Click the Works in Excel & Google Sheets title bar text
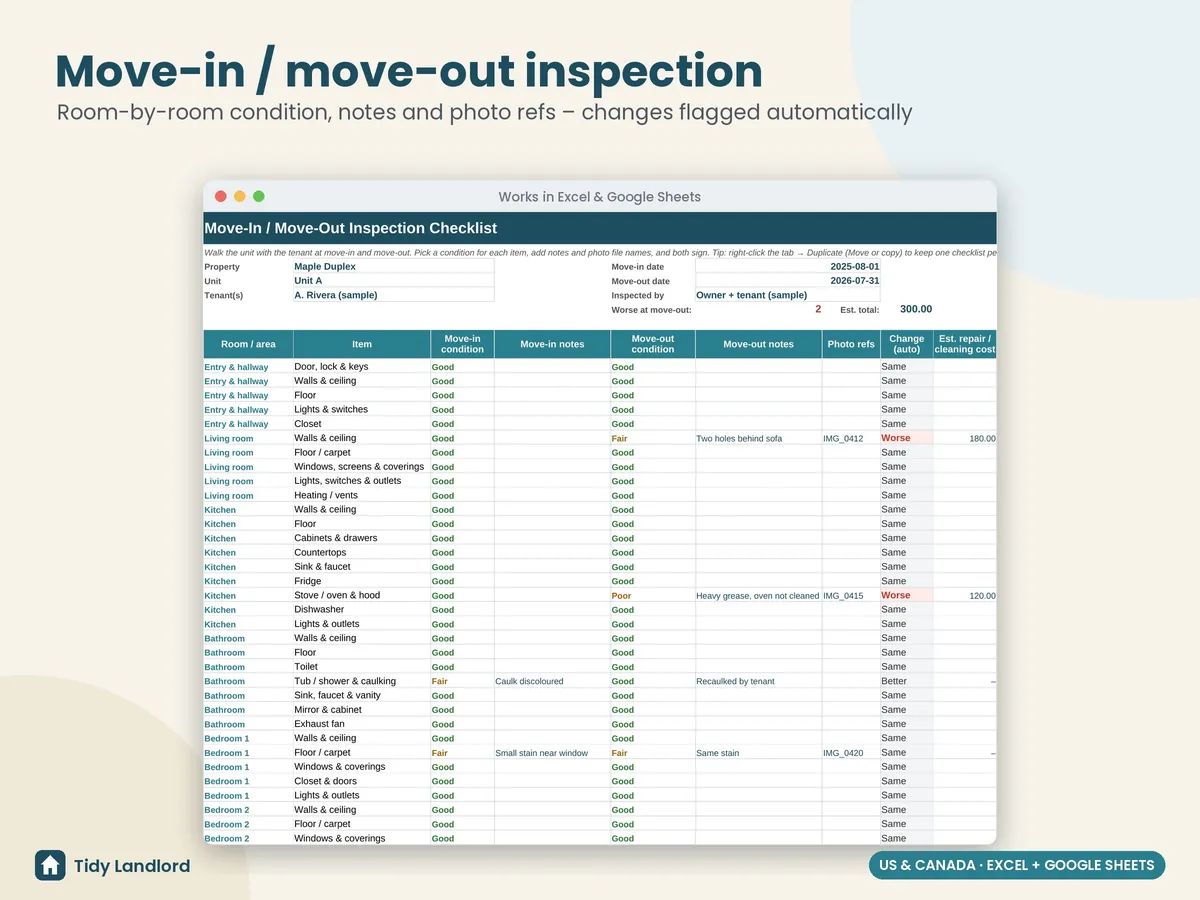This screenshot has width=1200, height=900. pyautogui.click(x=599, y=197)
